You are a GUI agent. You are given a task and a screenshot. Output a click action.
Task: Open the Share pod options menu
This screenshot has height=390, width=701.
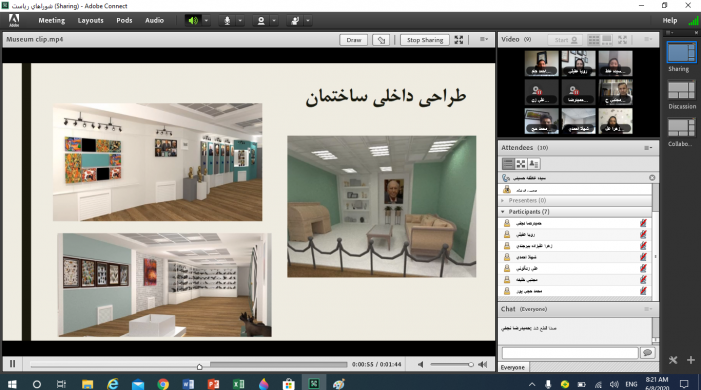click(484, 39)
